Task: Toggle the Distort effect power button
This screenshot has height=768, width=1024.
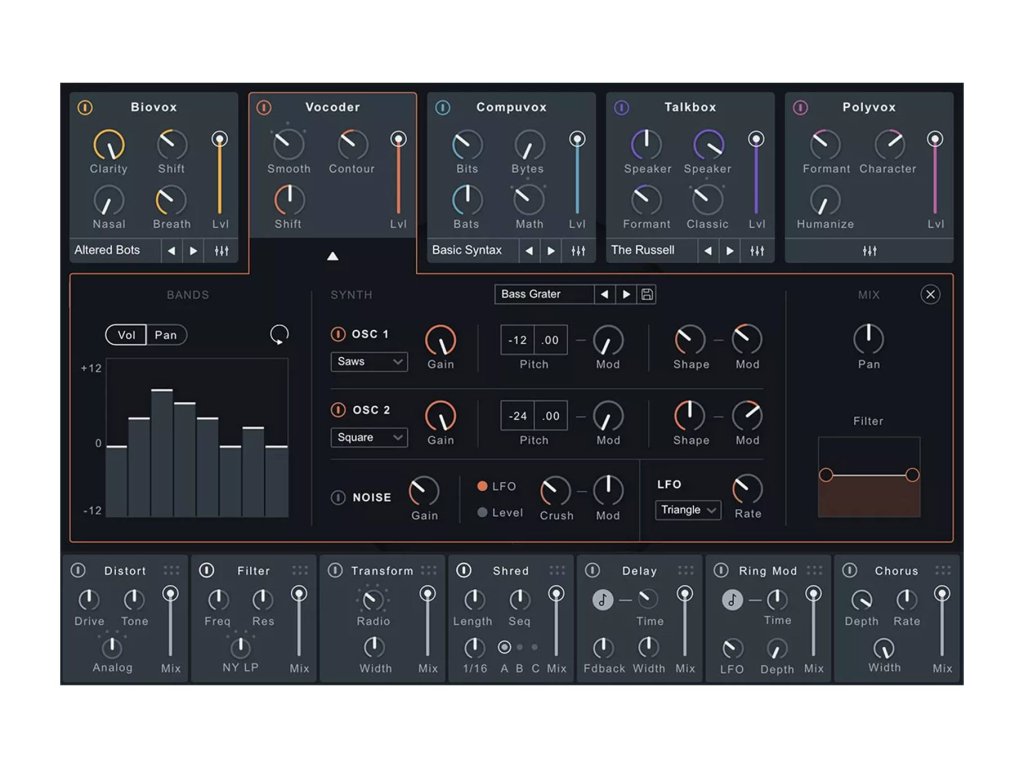Action: tap(78, 570)
